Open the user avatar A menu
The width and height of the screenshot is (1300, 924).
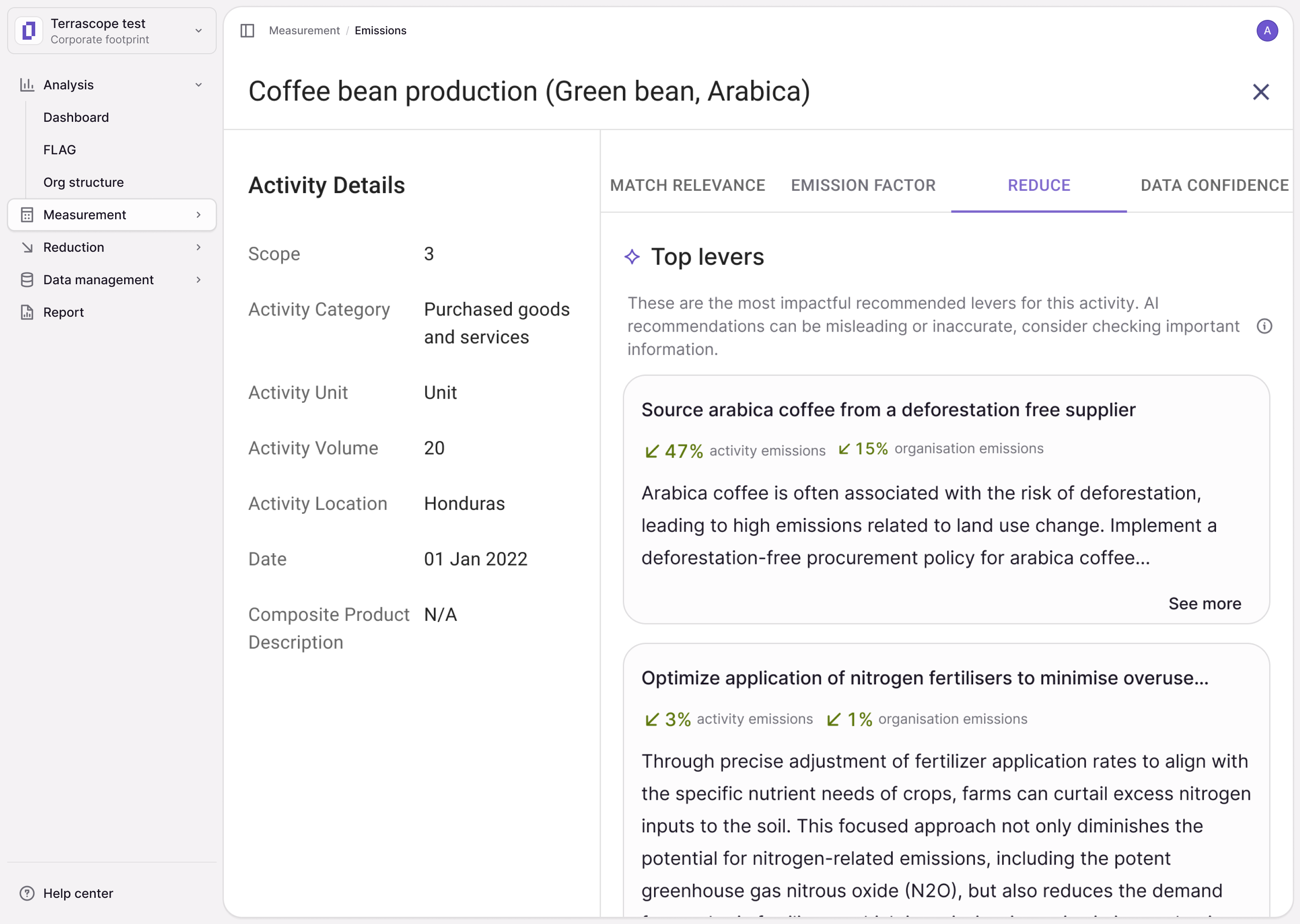(x=1267, y=31)
